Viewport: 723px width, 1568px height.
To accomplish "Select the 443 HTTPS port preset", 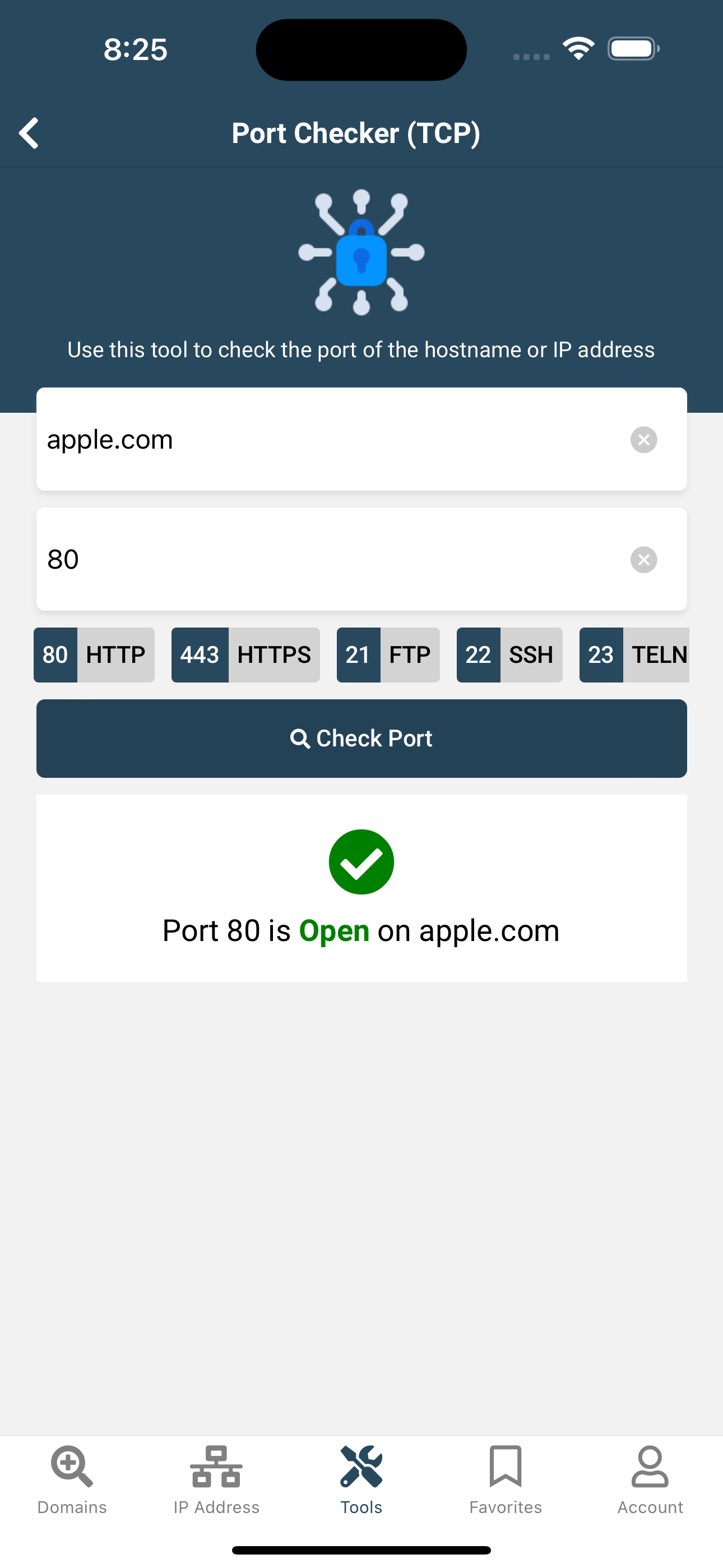I will [x=245, y=655].
